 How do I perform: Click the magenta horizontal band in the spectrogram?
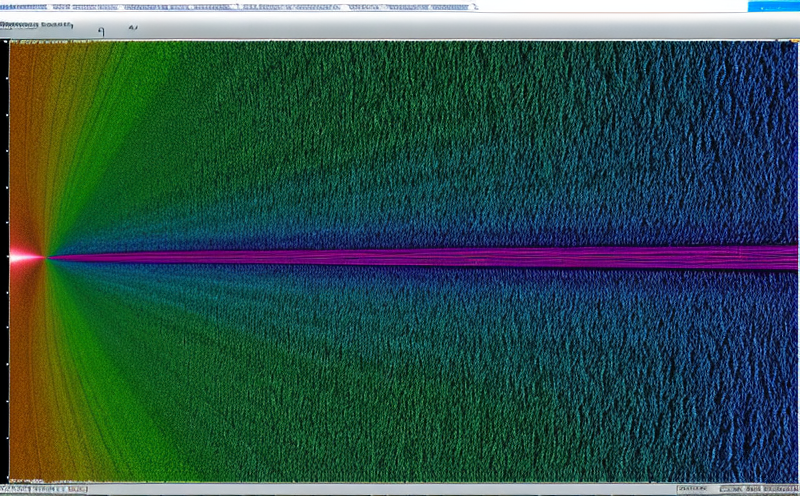(423, 257)
